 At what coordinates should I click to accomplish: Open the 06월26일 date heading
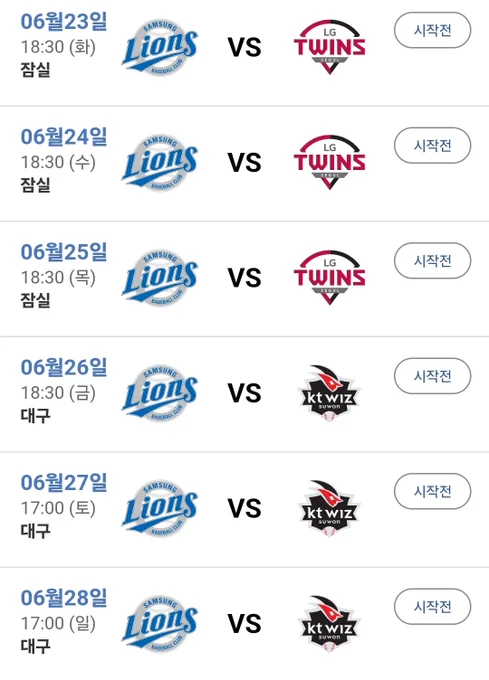(x=64, y=367)
